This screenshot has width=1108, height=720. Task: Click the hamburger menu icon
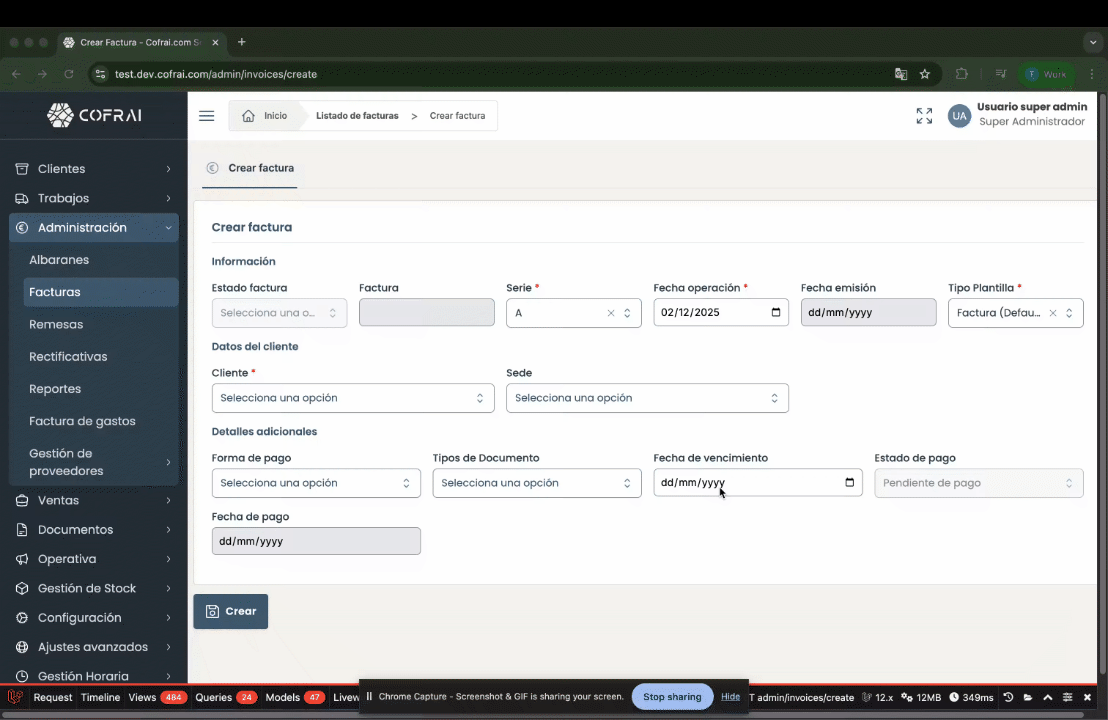pyautogui.click(x=206, y=116)
